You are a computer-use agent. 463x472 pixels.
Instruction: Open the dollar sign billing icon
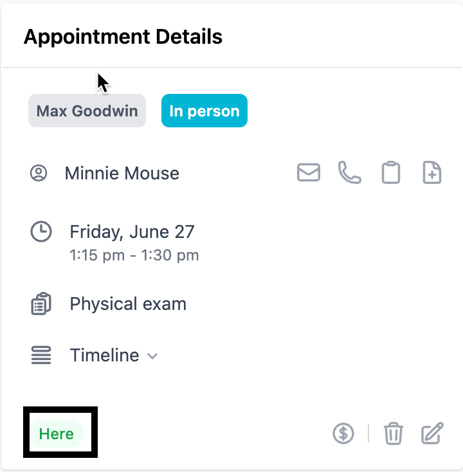[x=343, y=433]
